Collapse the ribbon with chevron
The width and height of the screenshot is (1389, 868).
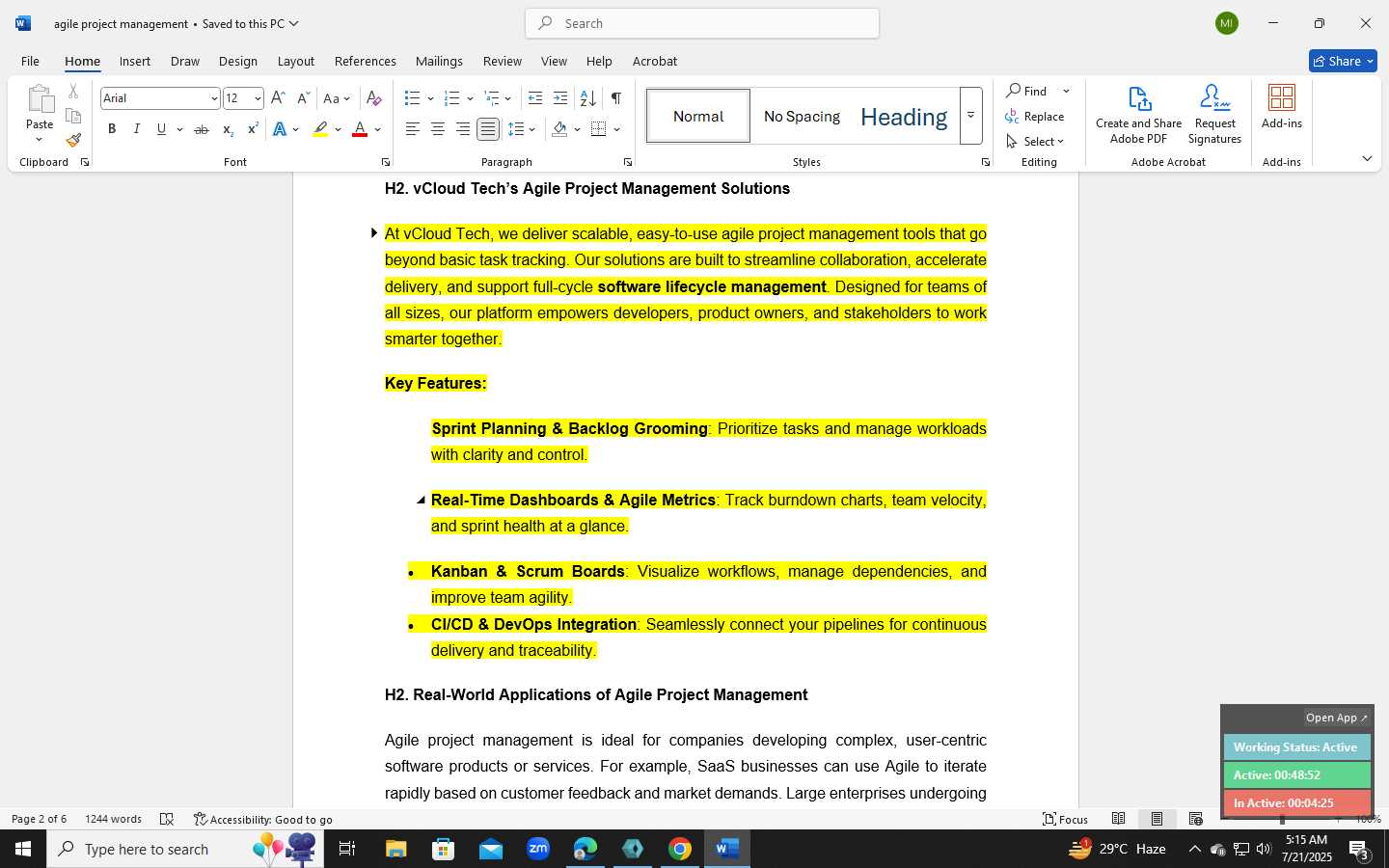(x=1367, y=158)
